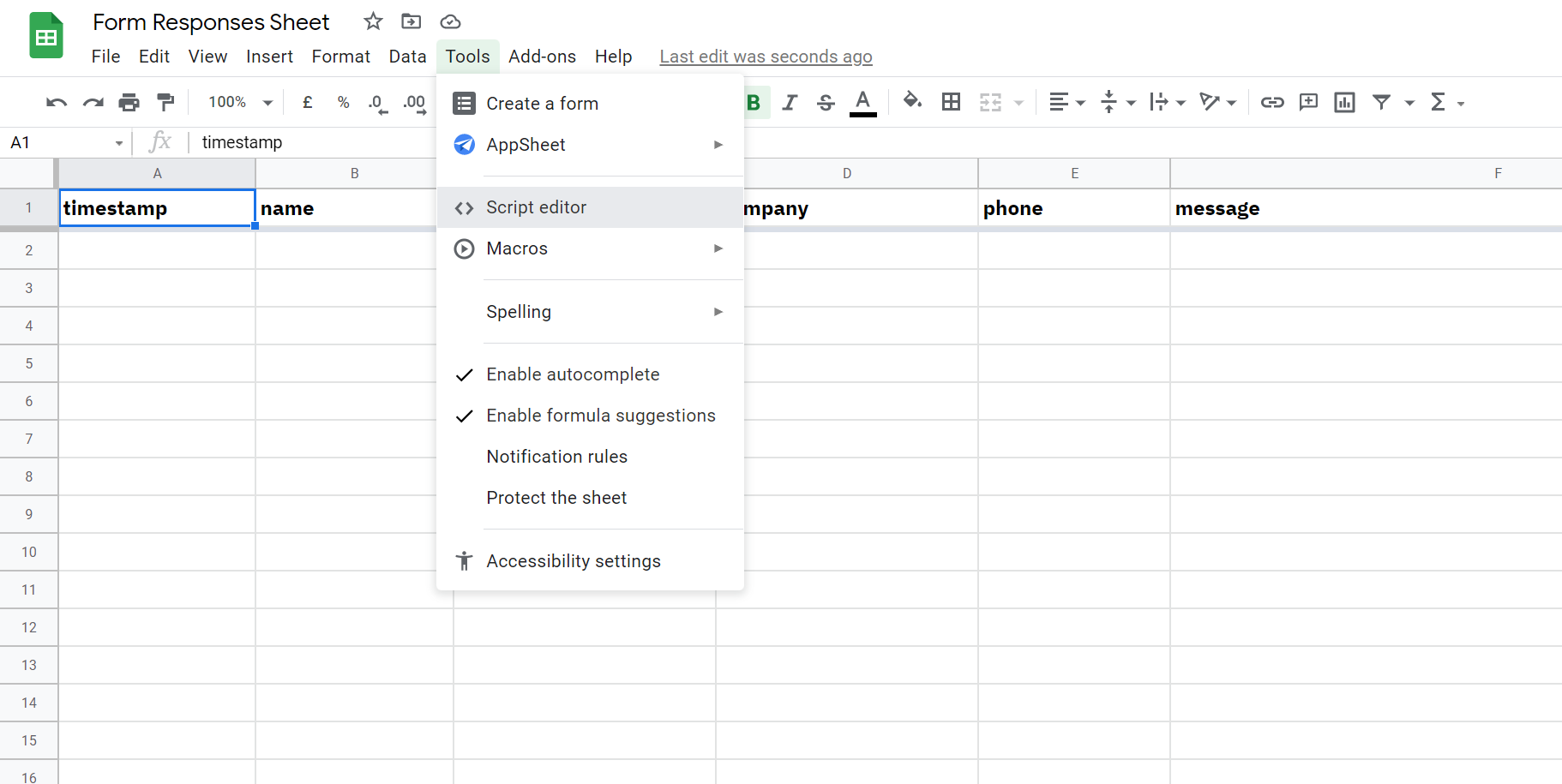
Task: Click the Print icon
Action: pos(129,102)
